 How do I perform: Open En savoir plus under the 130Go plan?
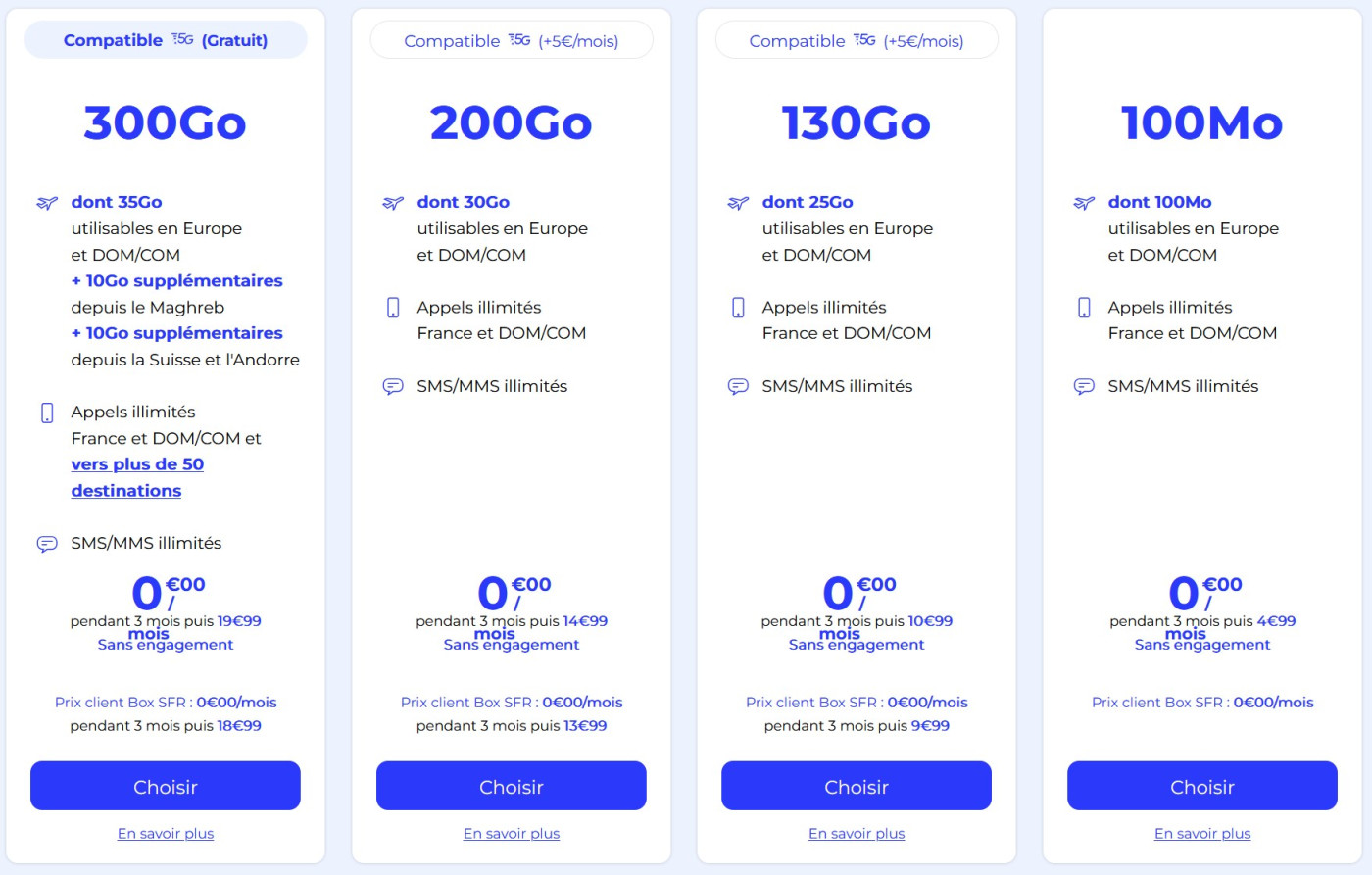[x=857, y=833]
